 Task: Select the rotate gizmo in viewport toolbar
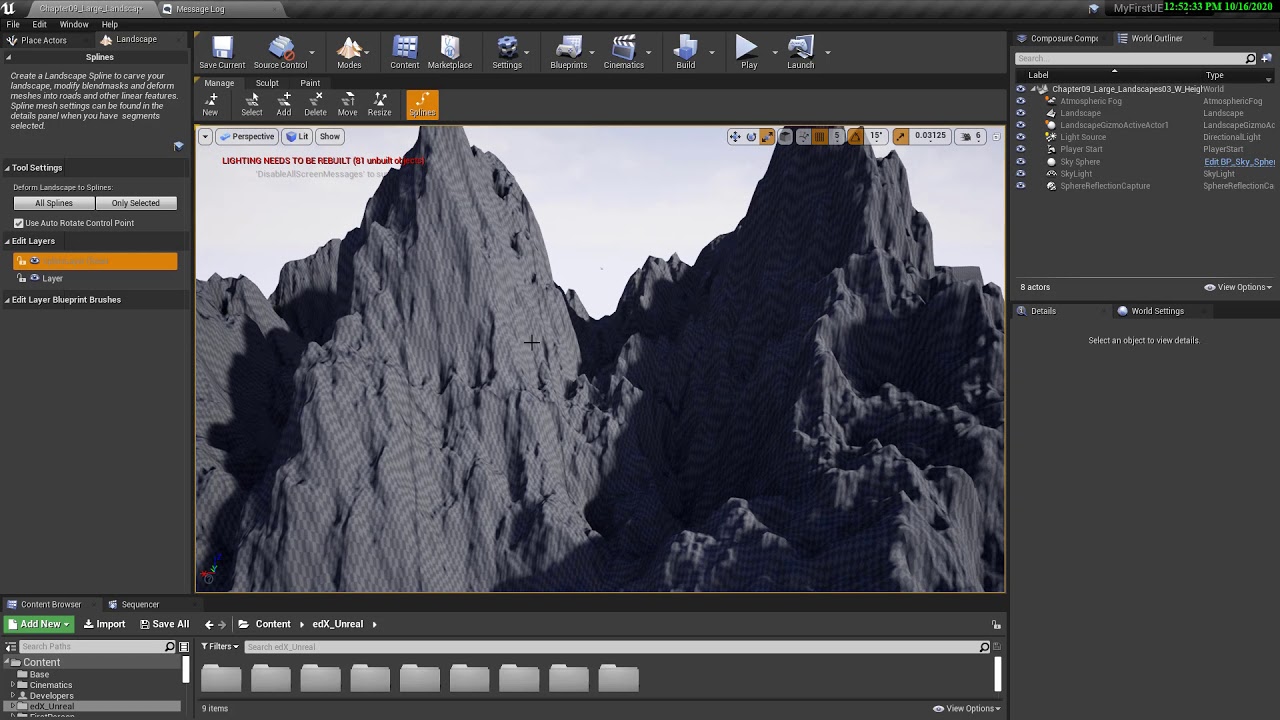(x=751, y=137)
